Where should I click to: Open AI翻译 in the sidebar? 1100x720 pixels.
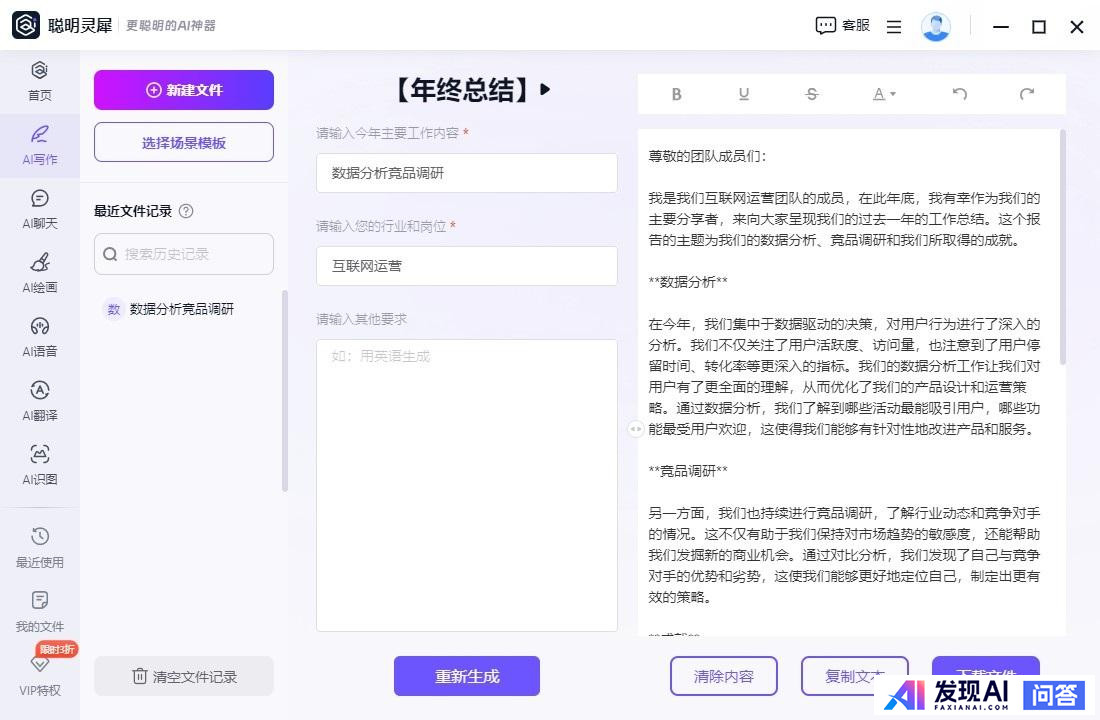pyautogui.click(x=40, y=401)
